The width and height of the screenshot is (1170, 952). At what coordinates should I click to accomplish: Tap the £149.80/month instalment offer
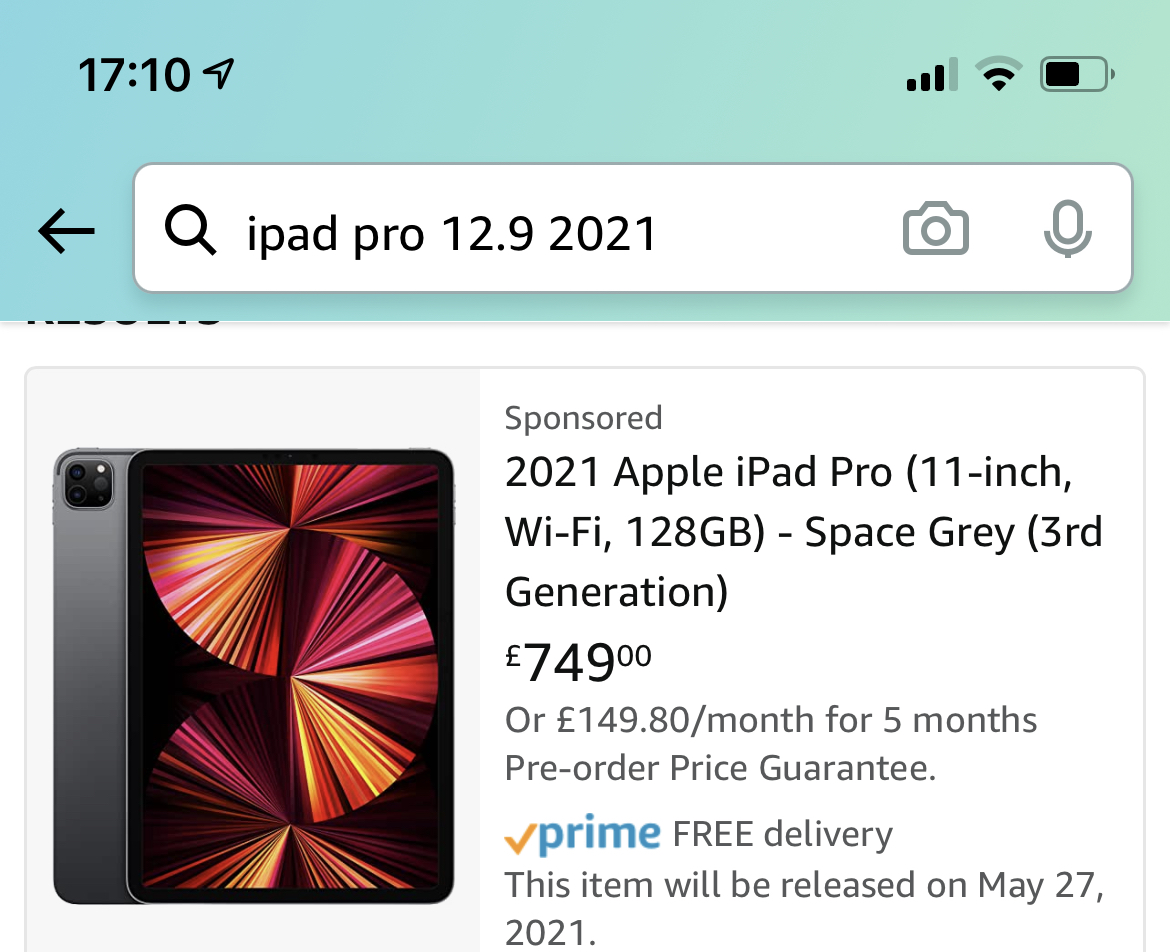point(771,720)
